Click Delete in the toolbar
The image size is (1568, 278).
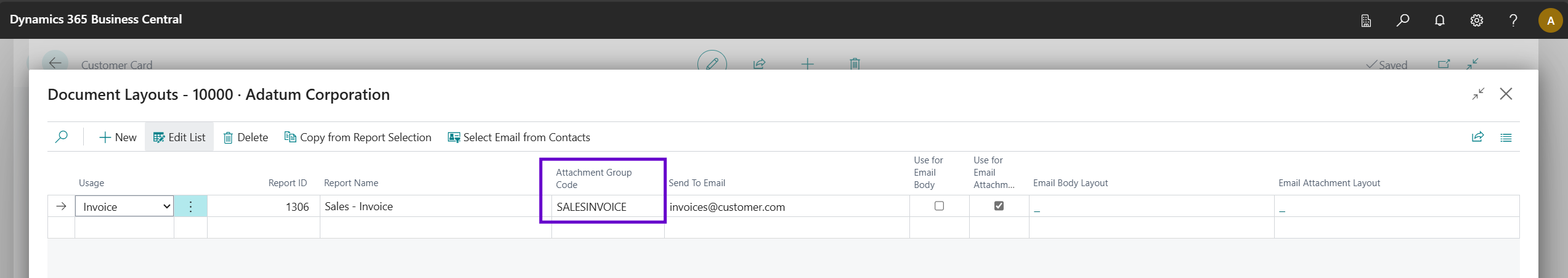click(x=245, y=137)
